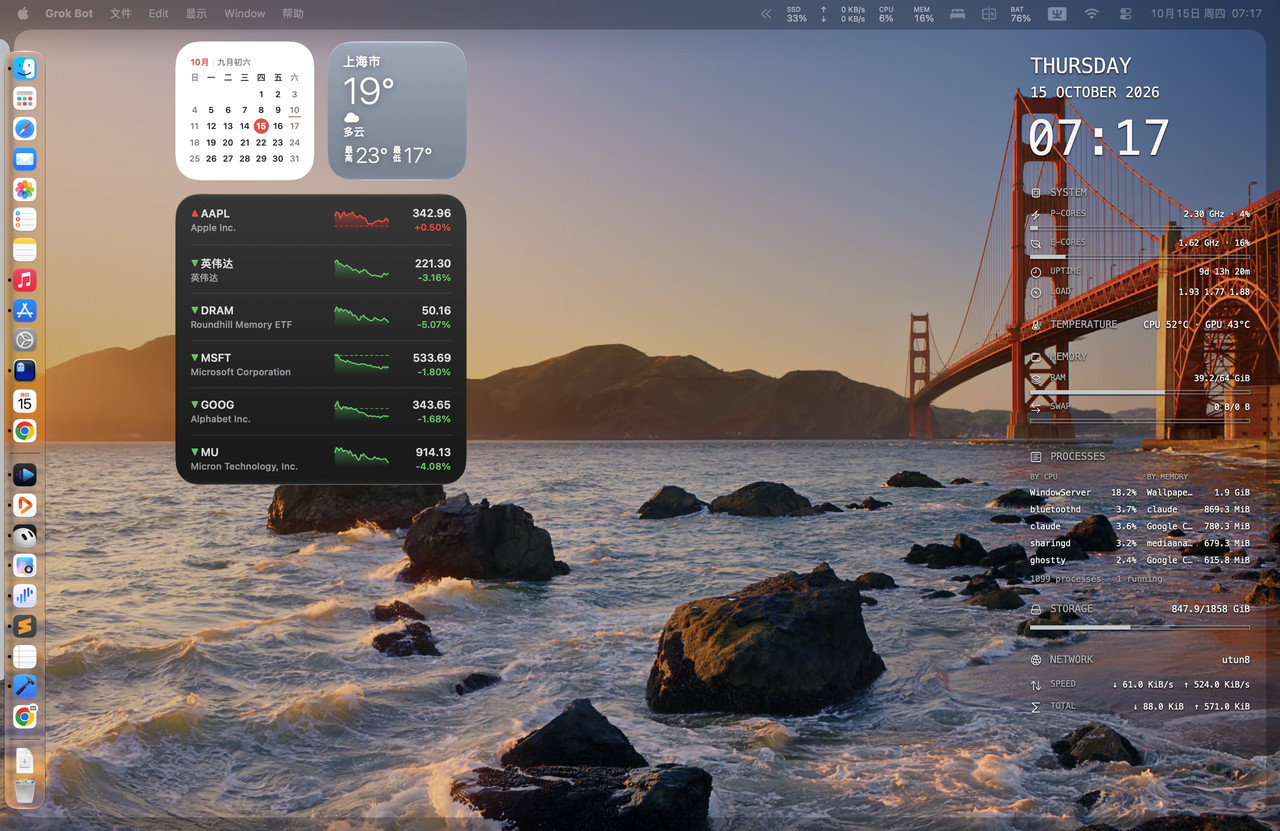Open the Apple menu

pyautogui.click(x=23, y=14)
